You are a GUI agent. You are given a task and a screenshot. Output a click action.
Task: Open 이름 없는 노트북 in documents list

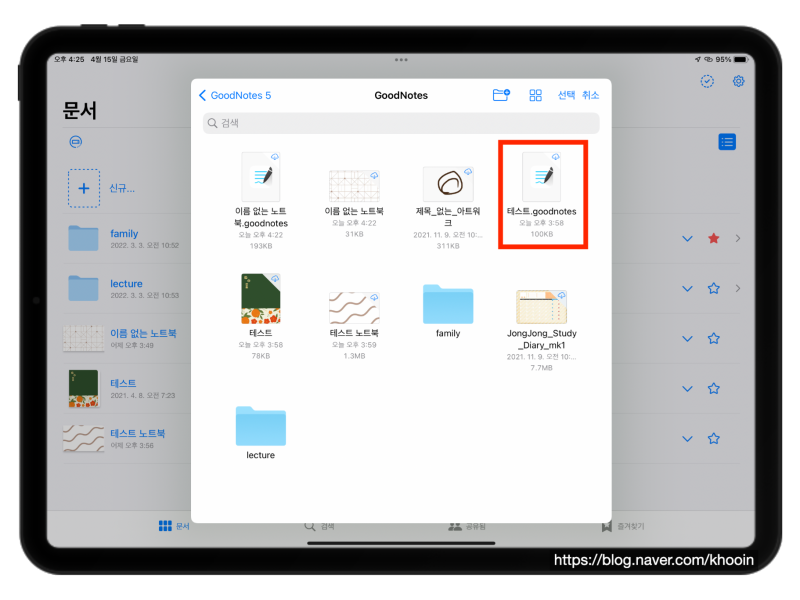120,338
